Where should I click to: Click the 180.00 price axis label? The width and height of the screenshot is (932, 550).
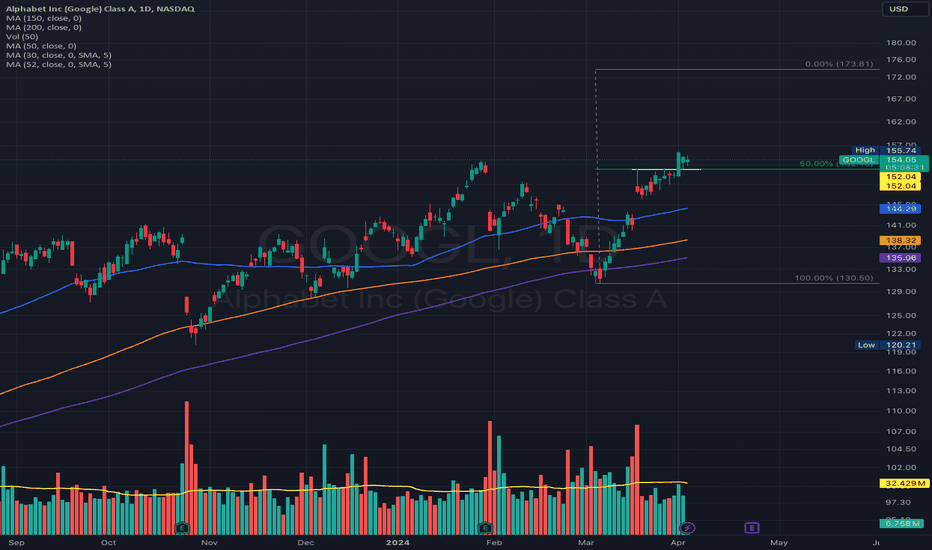[901, 43]
